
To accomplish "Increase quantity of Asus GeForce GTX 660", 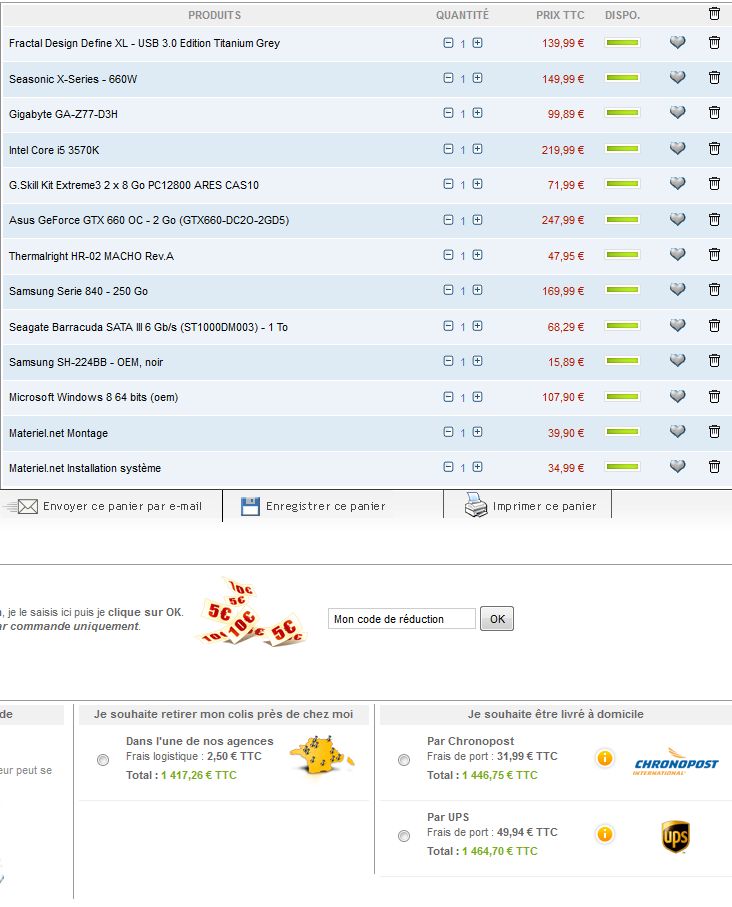I will pos(477,220).
